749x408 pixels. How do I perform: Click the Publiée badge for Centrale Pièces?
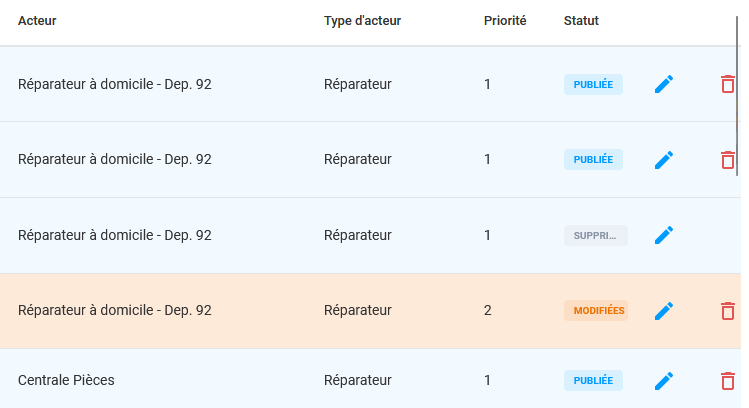[593, 381]
